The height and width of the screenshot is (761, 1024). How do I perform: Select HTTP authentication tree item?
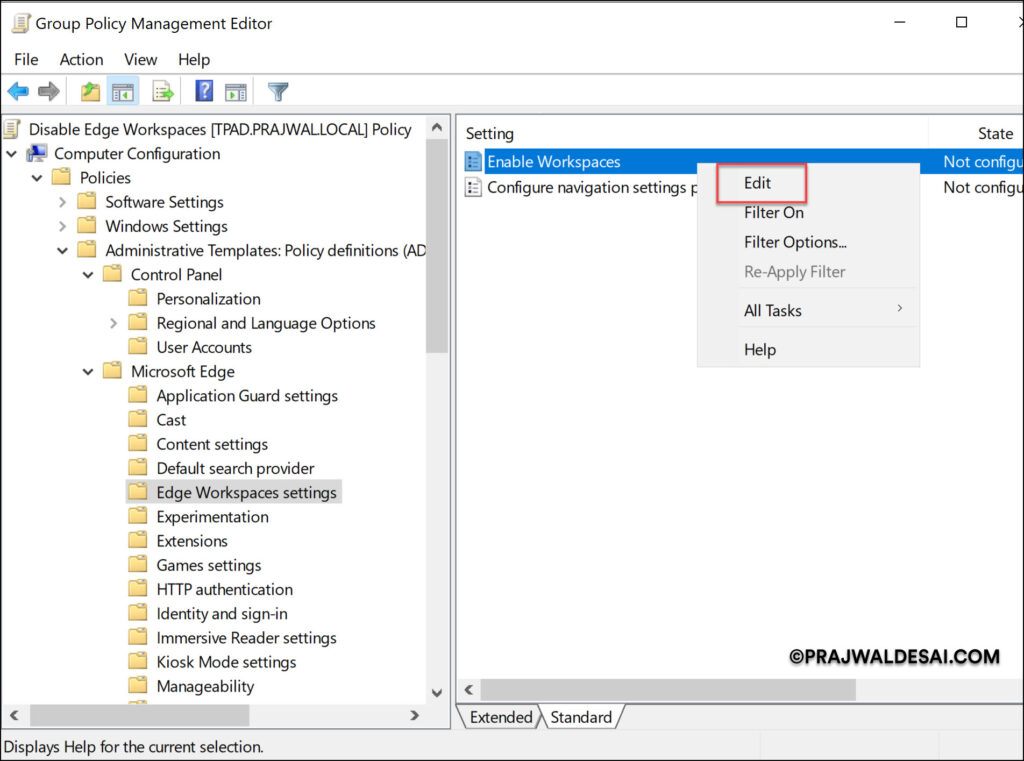point(224,589)
